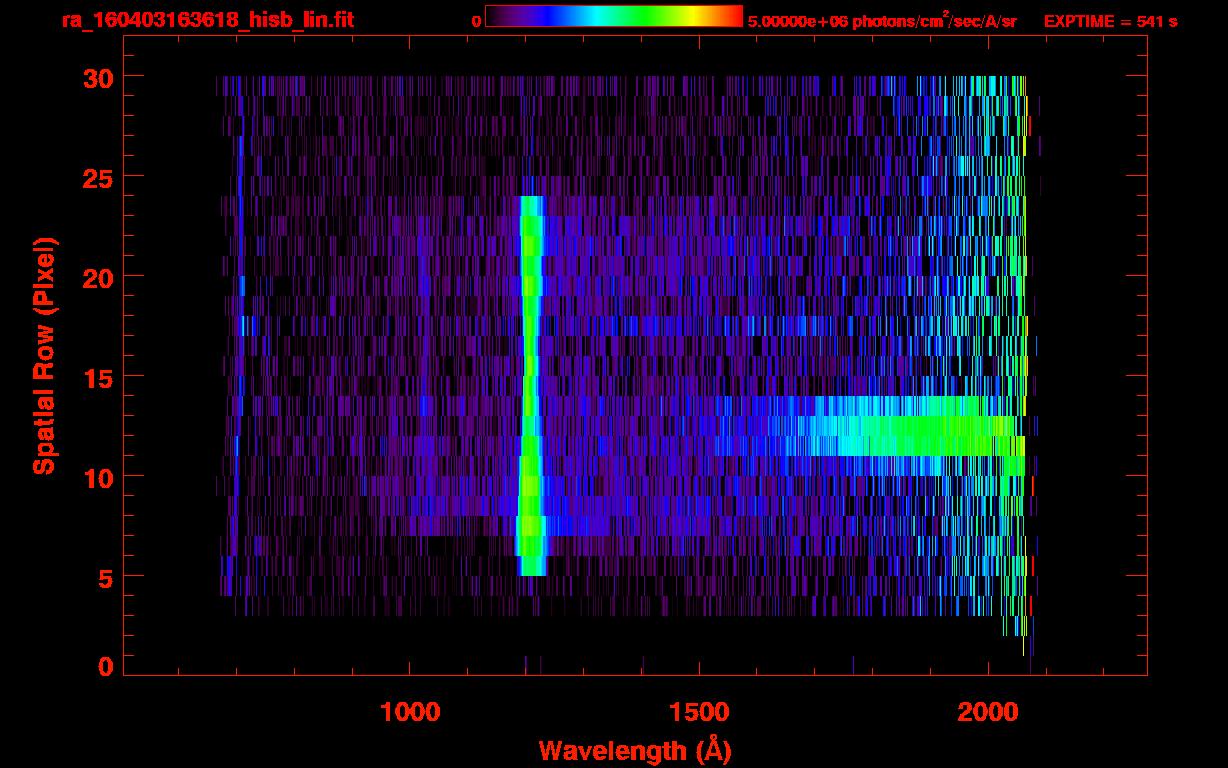Image resolution: width=1228 pixels, height=768 pixels.
Task: Click the filename ra_160403163618_hisb_lin.fit
Action: pyautogui.click(x=207, y=20)
